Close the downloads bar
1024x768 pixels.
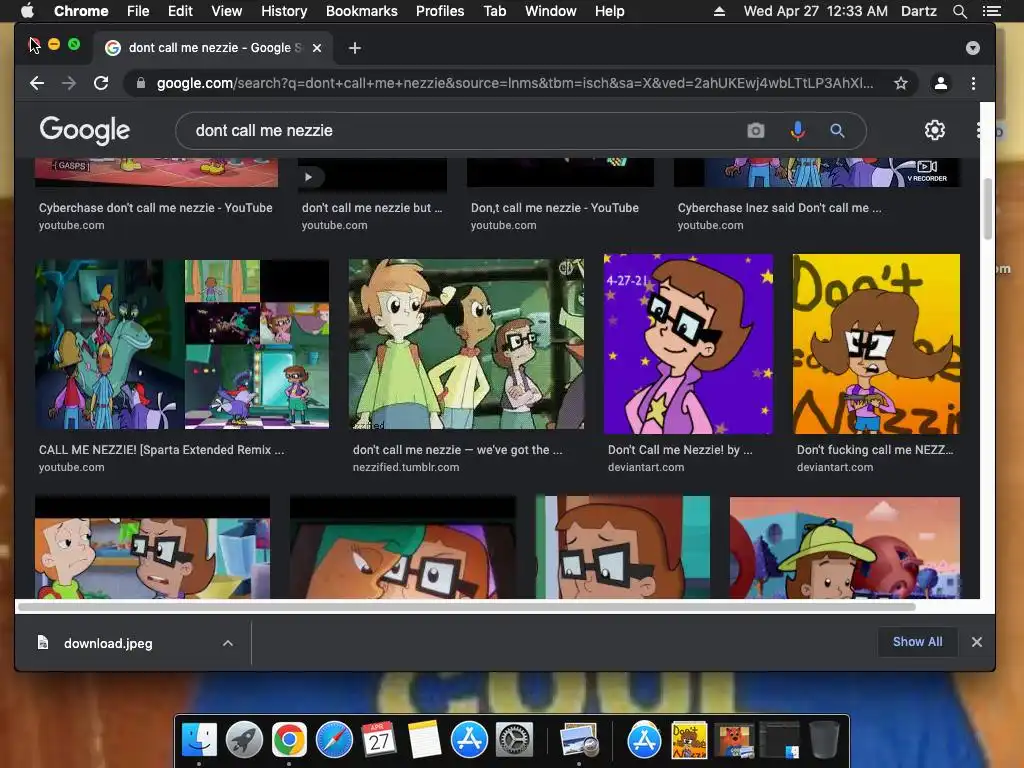(x=976, y=642)
